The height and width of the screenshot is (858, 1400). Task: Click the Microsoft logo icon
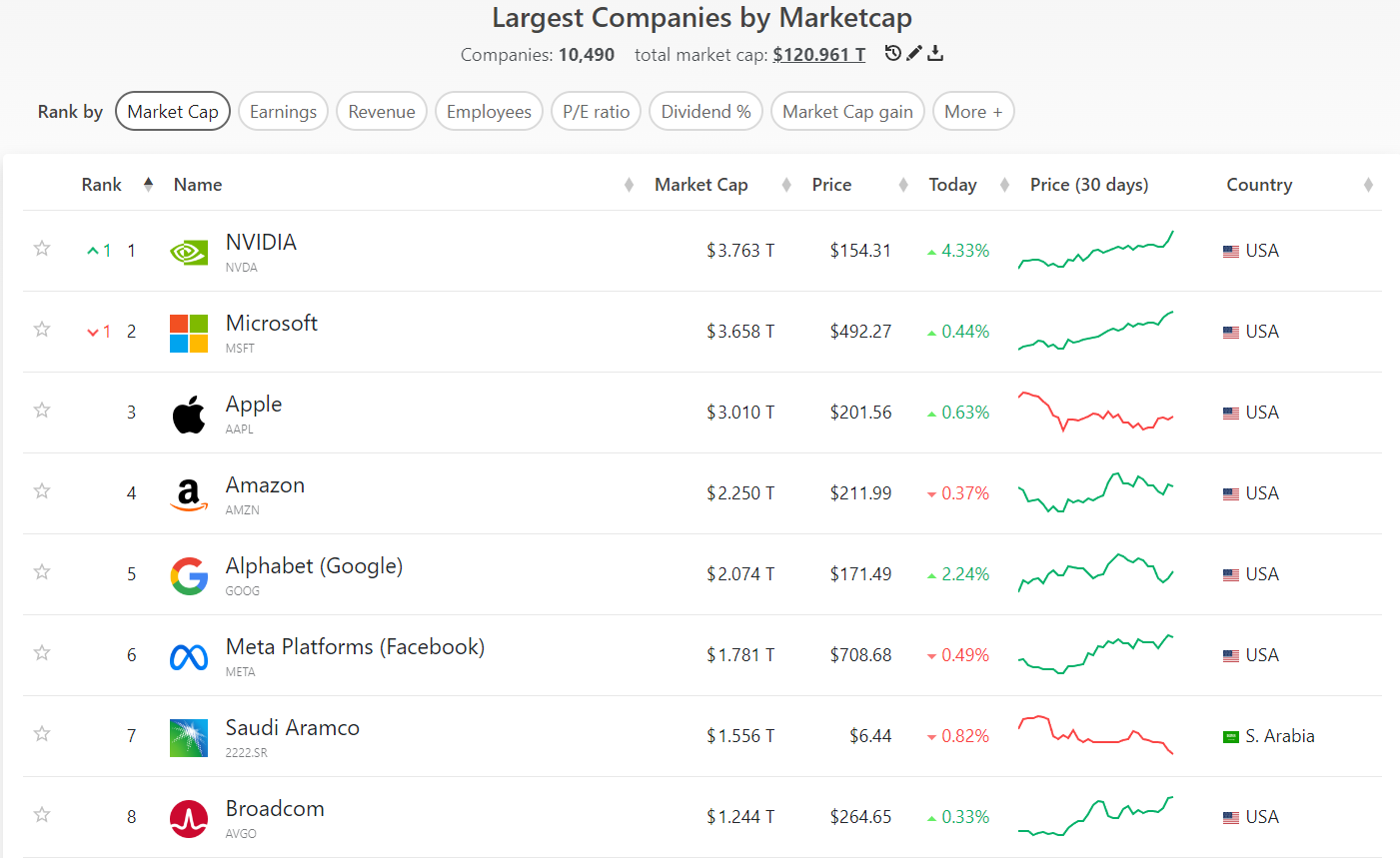tap(189, 334)
